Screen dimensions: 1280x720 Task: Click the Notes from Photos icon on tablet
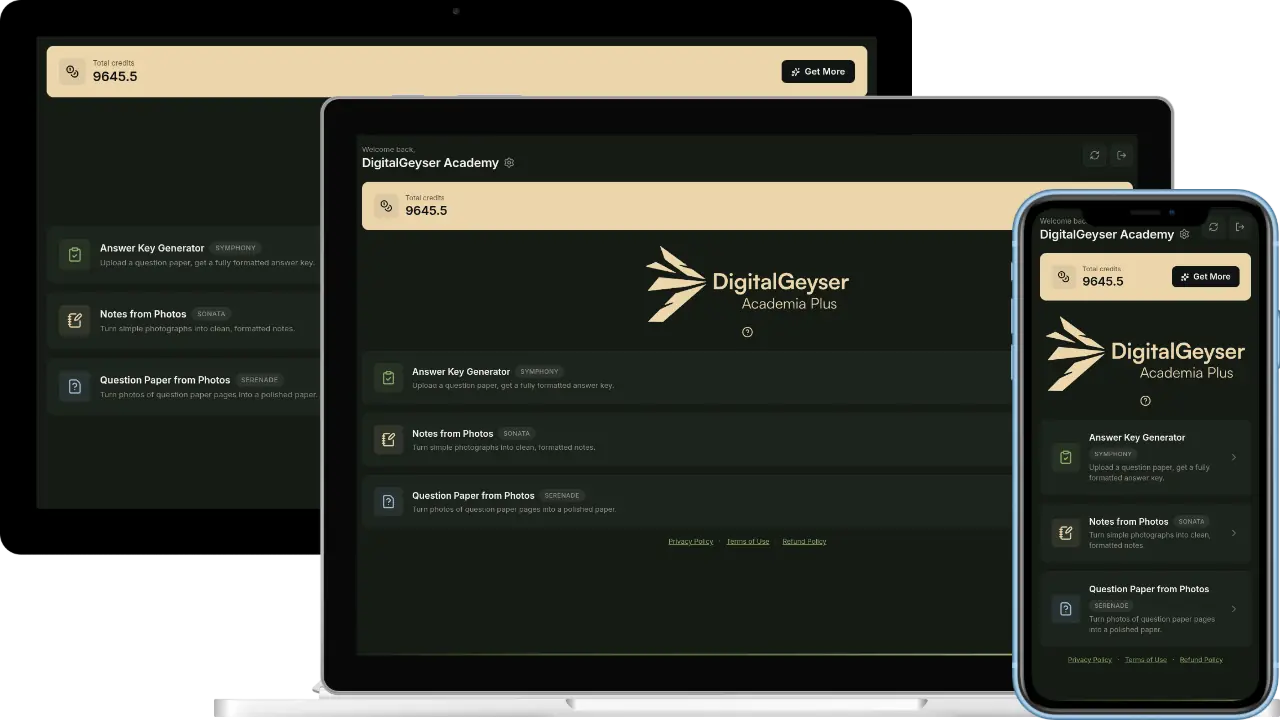tap(74, 320)
